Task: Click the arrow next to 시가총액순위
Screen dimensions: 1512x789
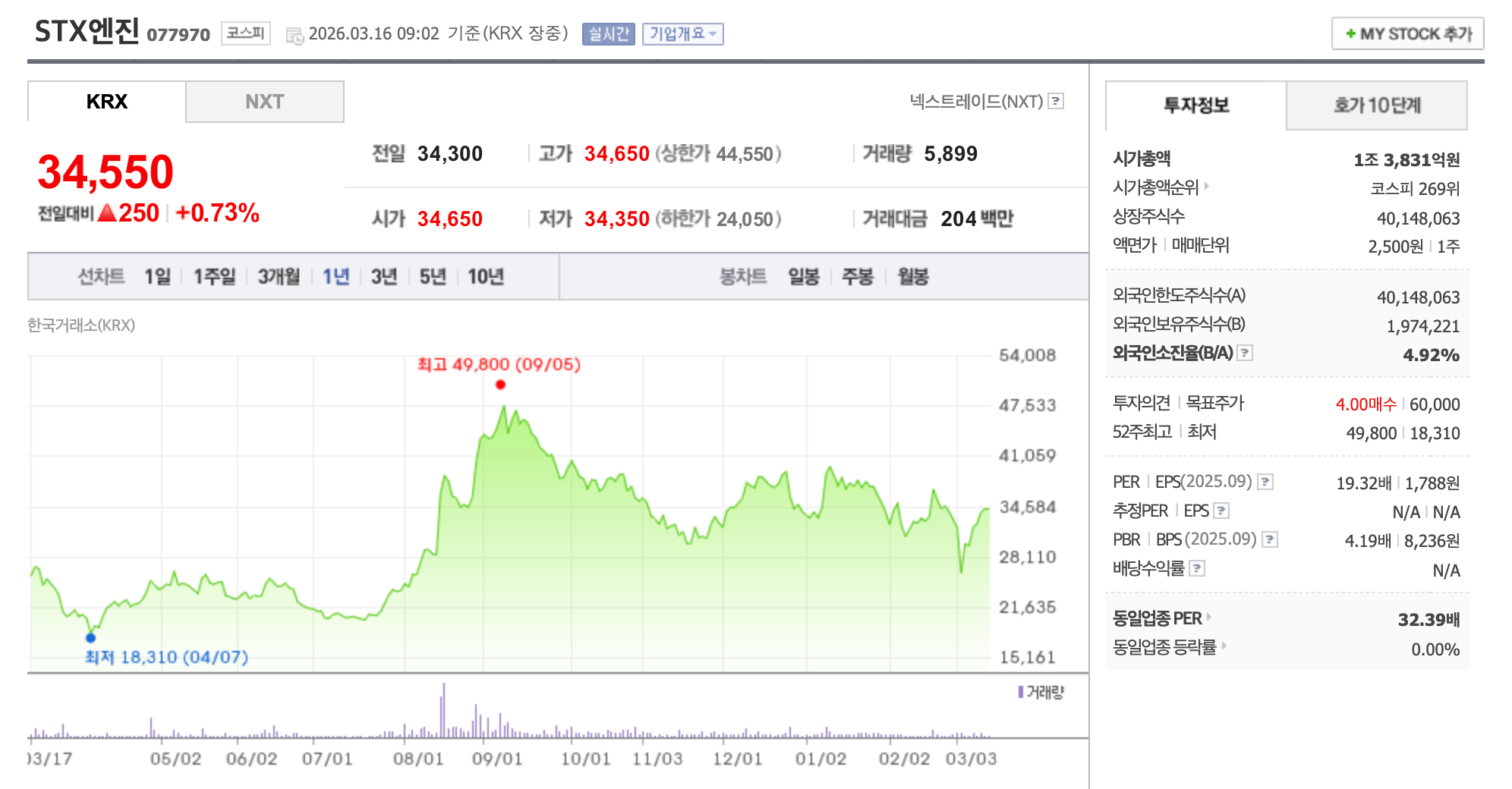Action: (1207, 186)
